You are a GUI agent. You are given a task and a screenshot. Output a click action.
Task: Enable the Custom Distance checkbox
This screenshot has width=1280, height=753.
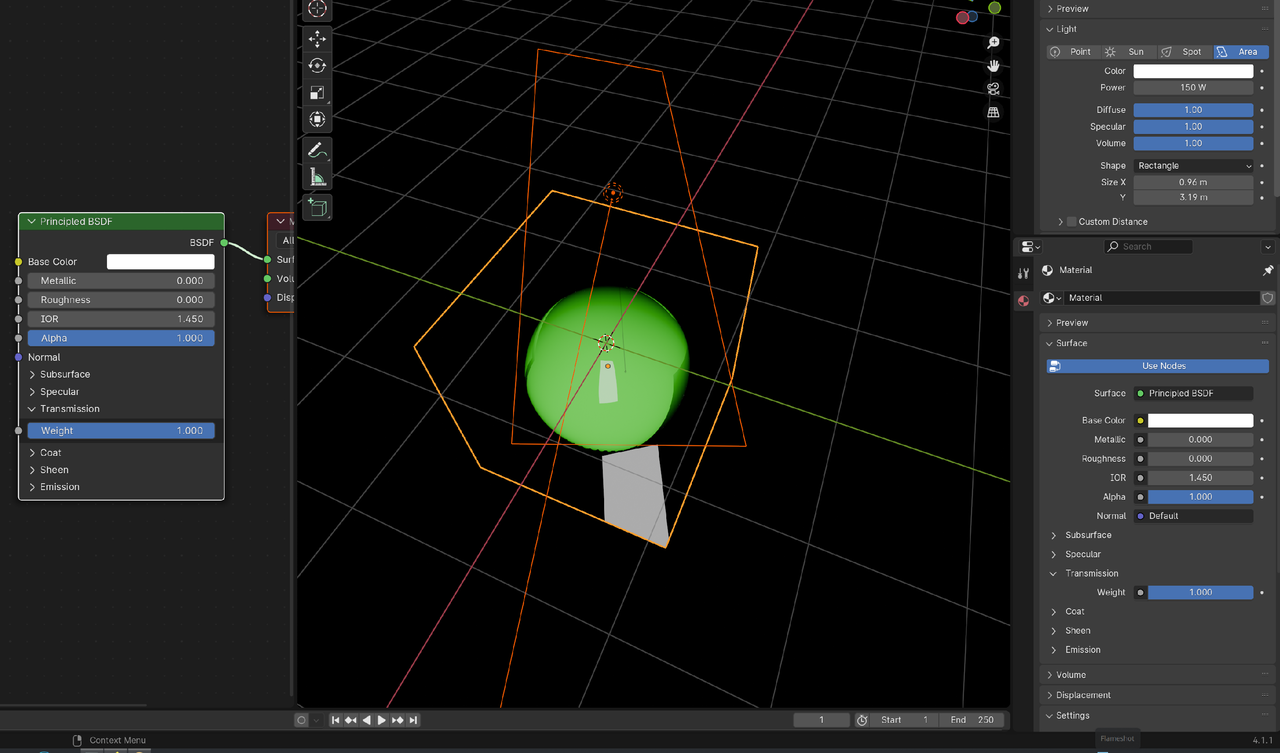click(1070, 221)
